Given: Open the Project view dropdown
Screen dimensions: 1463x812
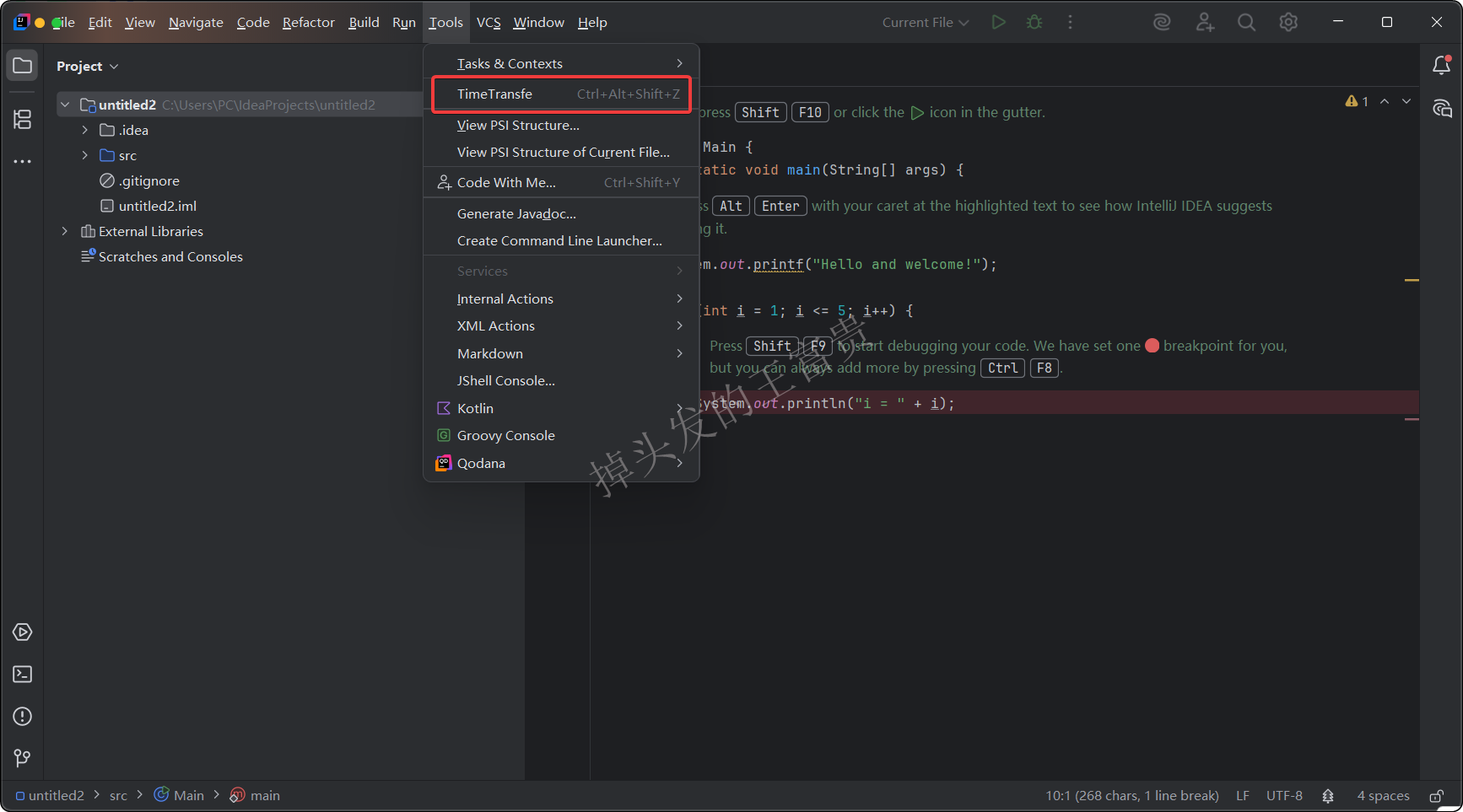Looking at the screenshot, I should tap(88, 66).
